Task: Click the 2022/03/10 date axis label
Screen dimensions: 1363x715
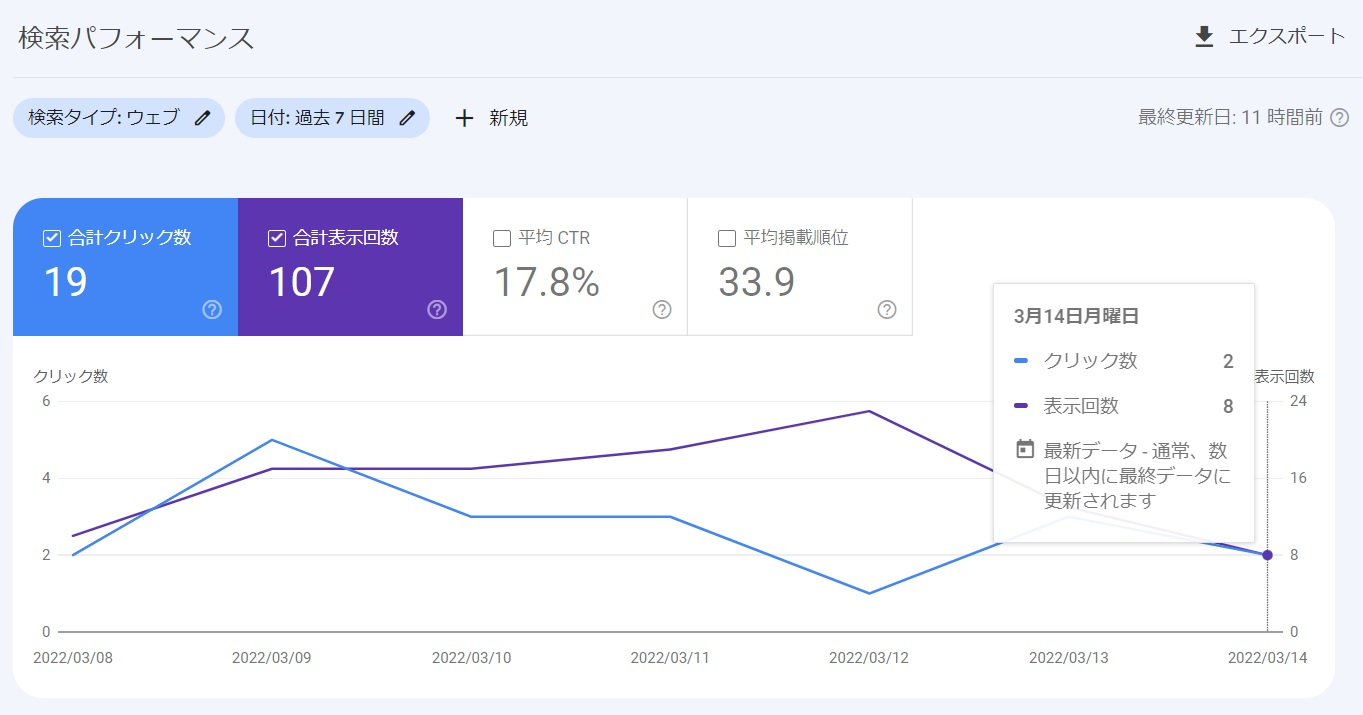Action: pos(473,658)
